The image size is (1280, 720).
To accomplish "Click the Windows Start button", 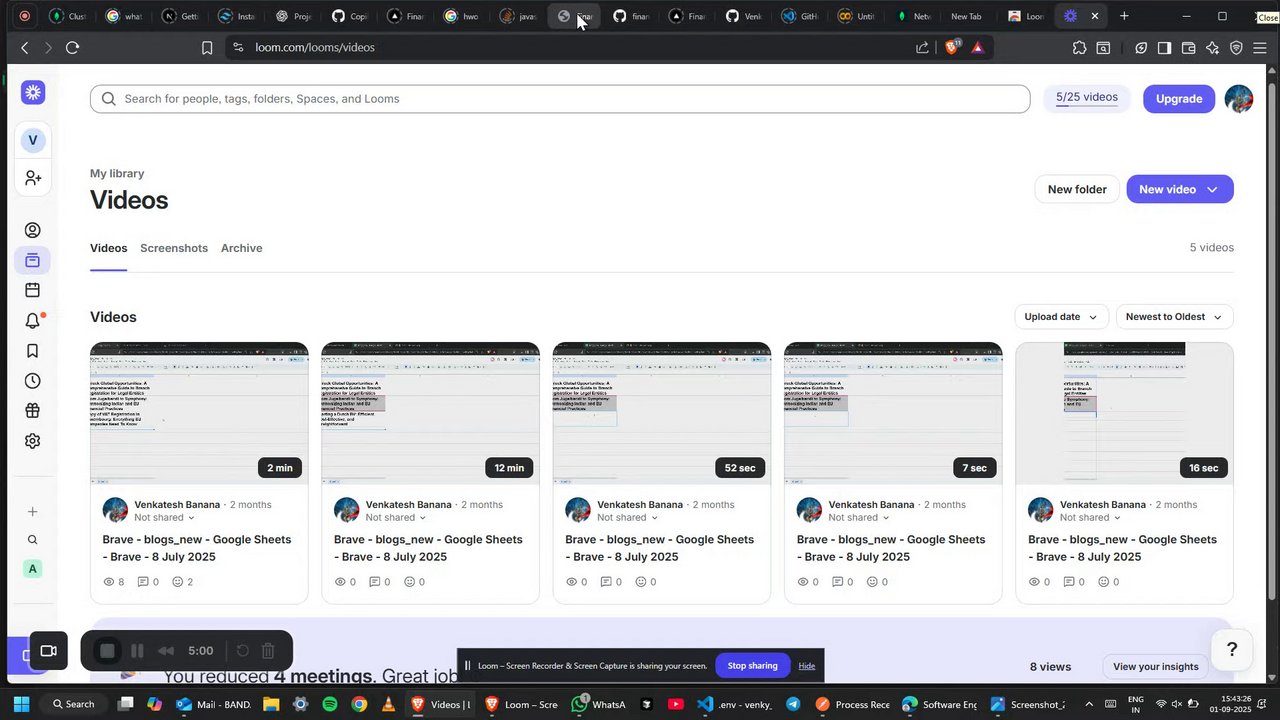I will click(x=21, y=704).
